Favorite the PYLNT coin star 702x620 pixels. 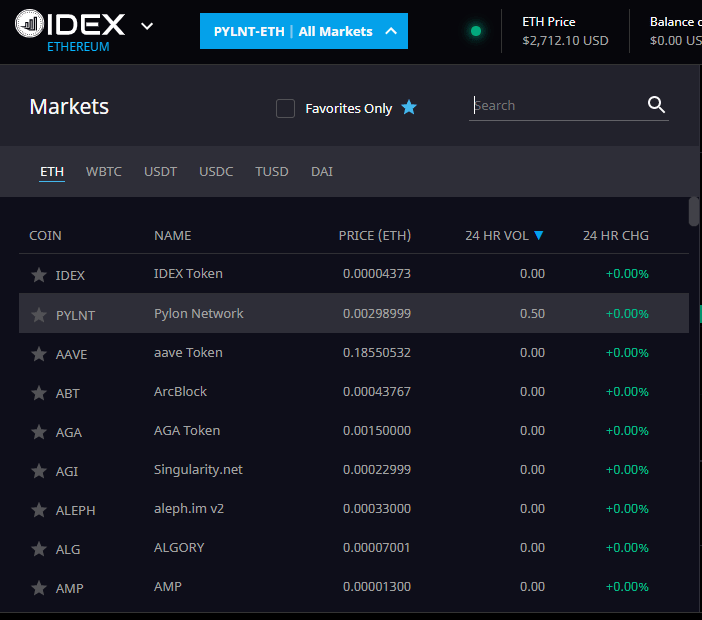pos(39,315)
